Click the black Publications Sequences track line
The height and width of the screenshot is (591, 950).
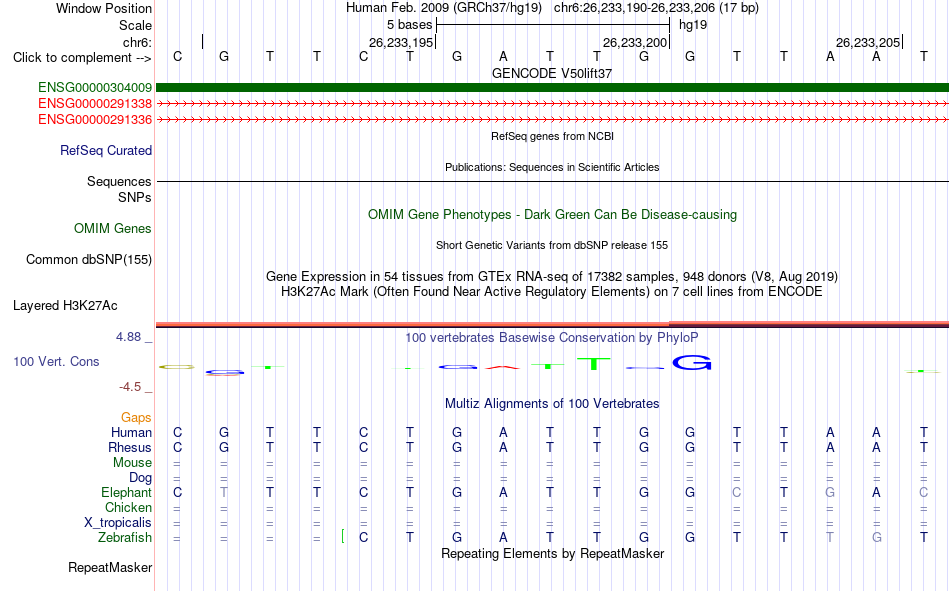pos(552,181)
